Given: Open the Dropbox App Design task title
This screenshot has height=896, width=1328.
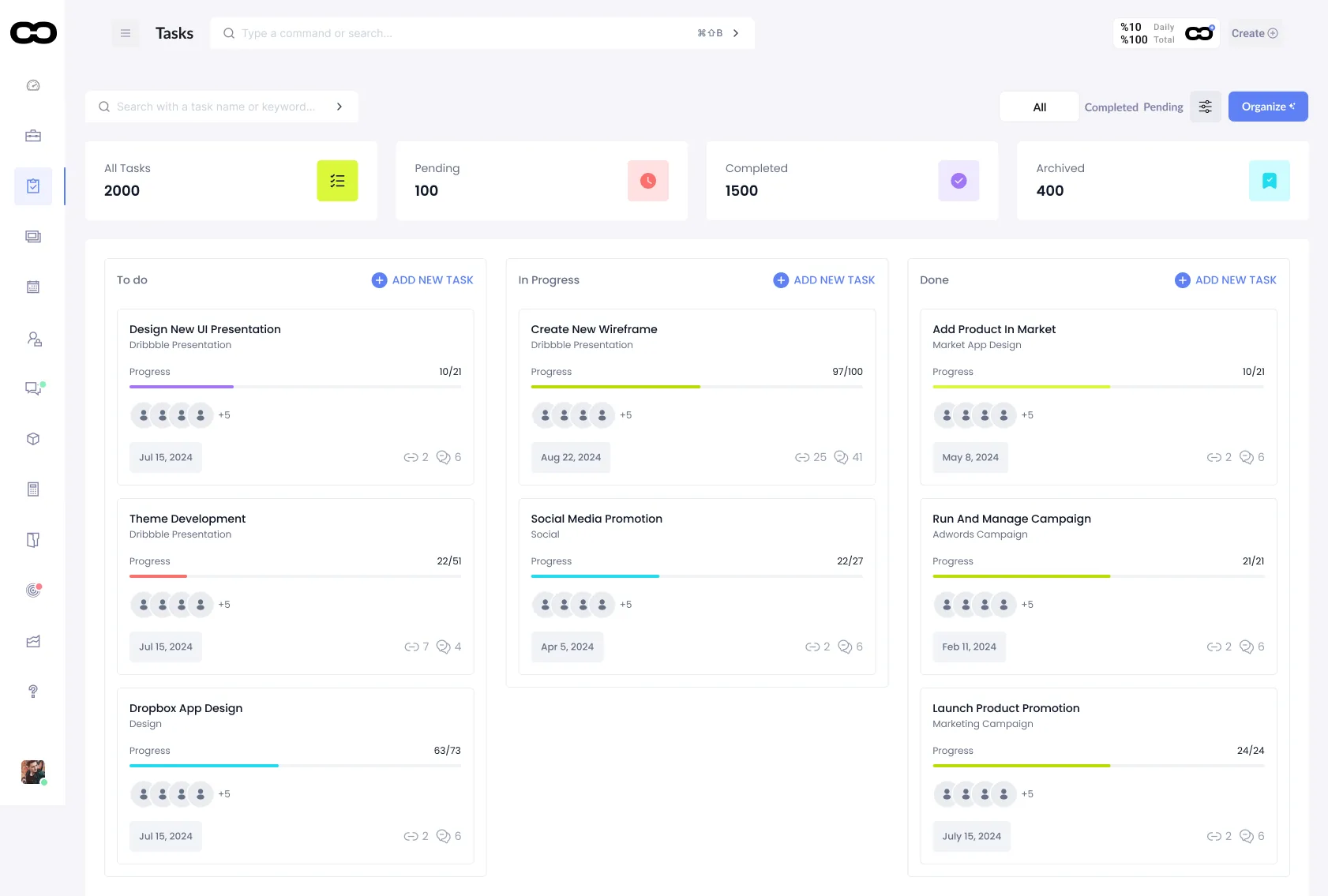Looking at the screenshot, I should click(x=186, y=708).
